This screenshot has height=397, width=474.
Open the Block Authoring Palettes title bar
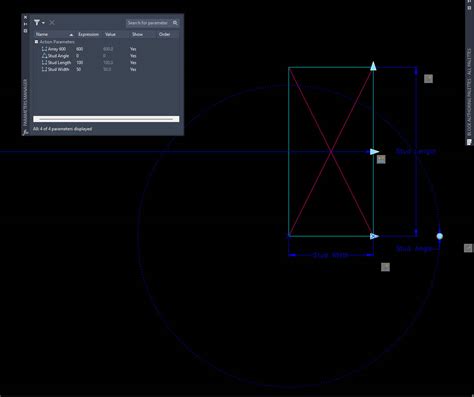click(x=469, y=92)
